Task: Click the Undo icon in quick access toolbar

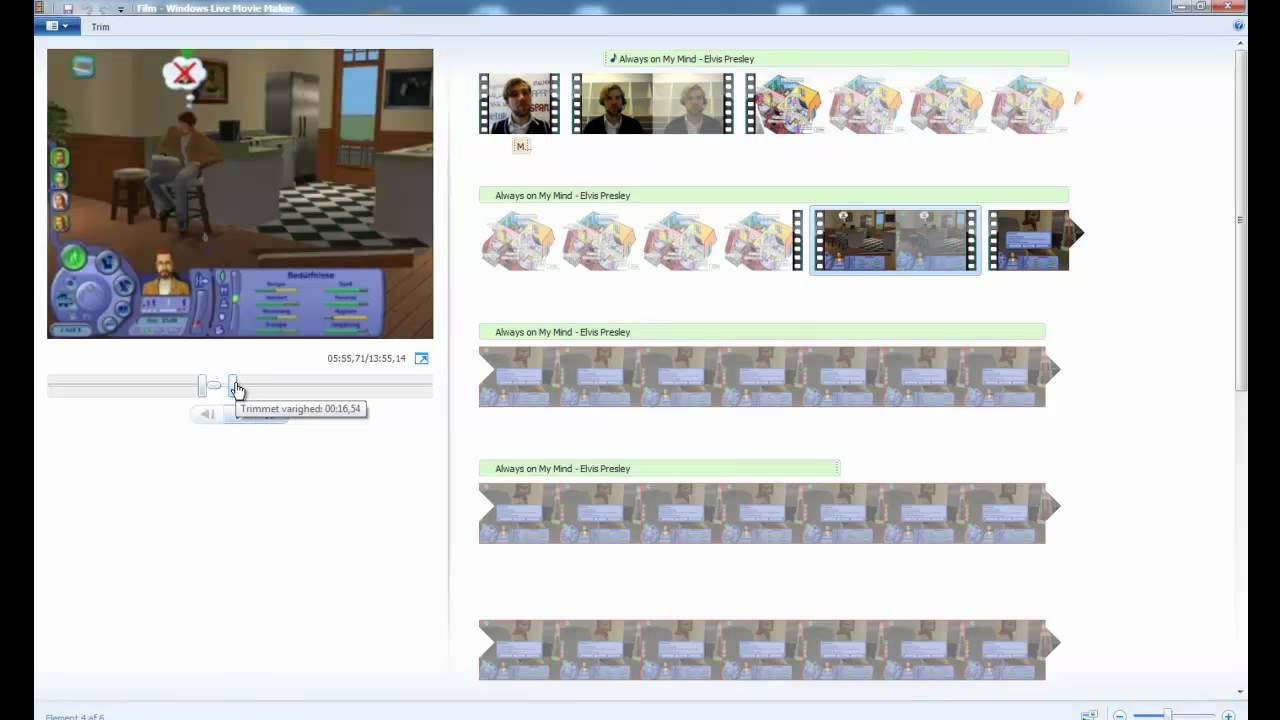Action: pyautogui.click(x=86, y=8)
